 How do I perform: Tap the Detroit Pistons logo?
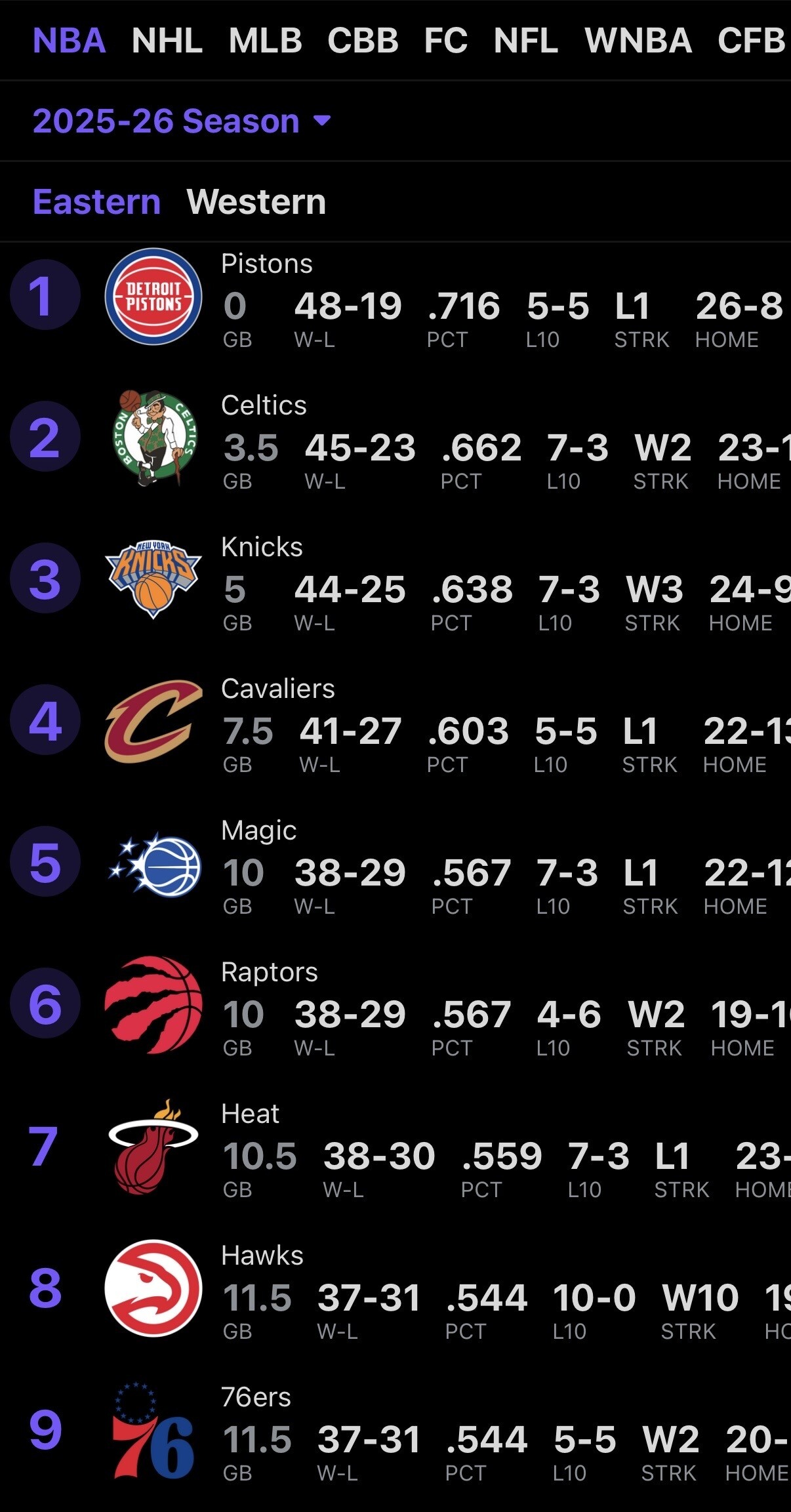(153, 296)
